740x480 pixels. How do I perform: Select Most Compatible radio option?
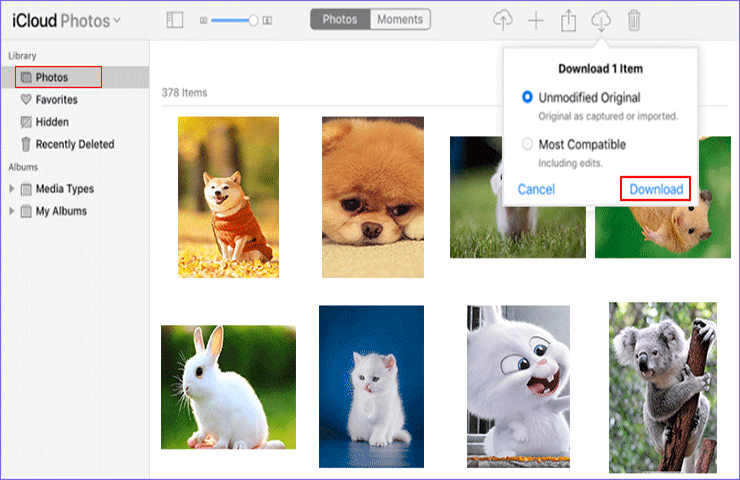527,144
